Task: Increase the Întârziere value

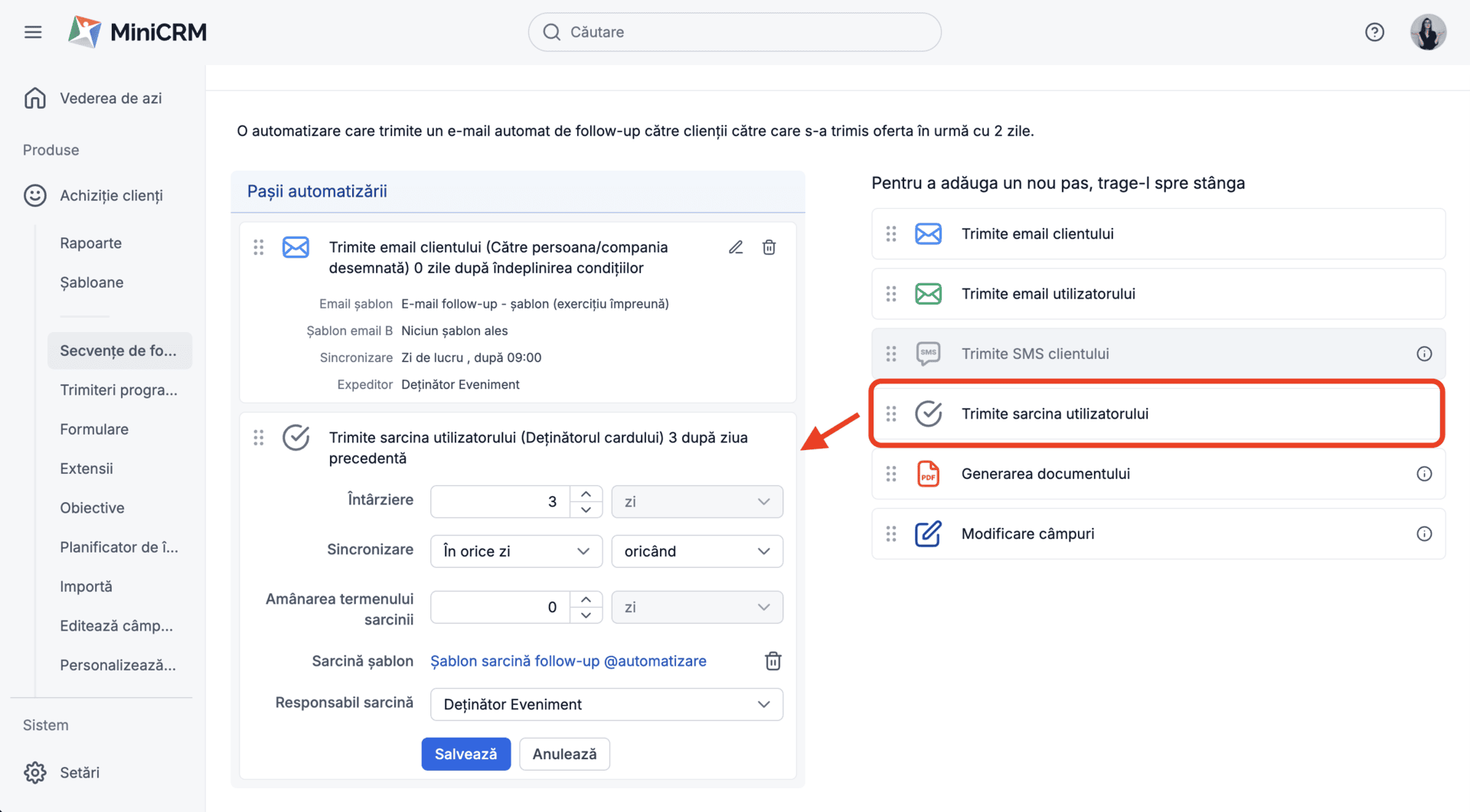Action: (x=586, y=494)
